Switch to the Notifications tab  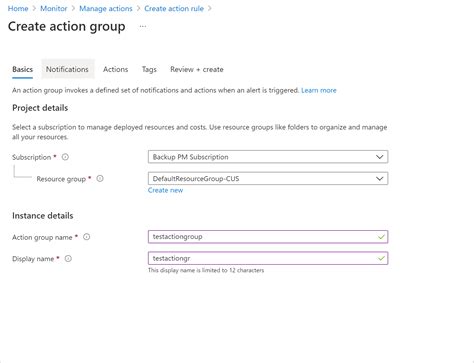click(x=68, y=69)
